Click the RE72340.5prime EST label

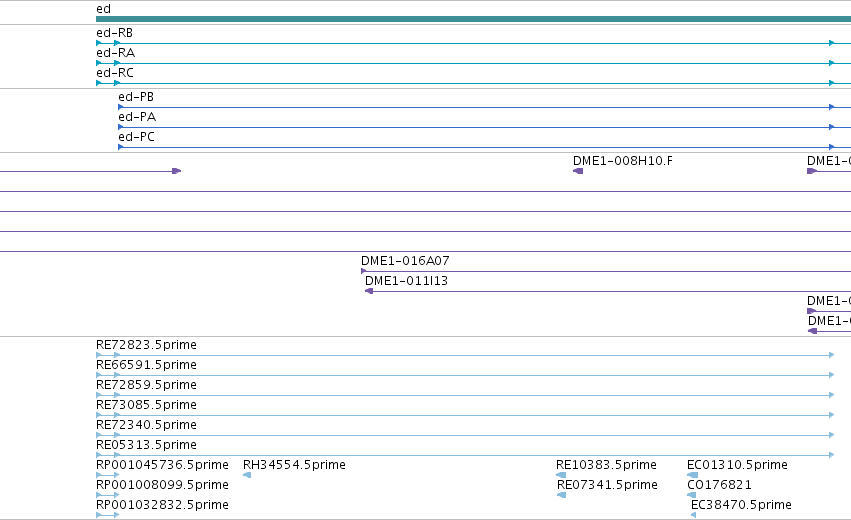(x=146, y=425)
